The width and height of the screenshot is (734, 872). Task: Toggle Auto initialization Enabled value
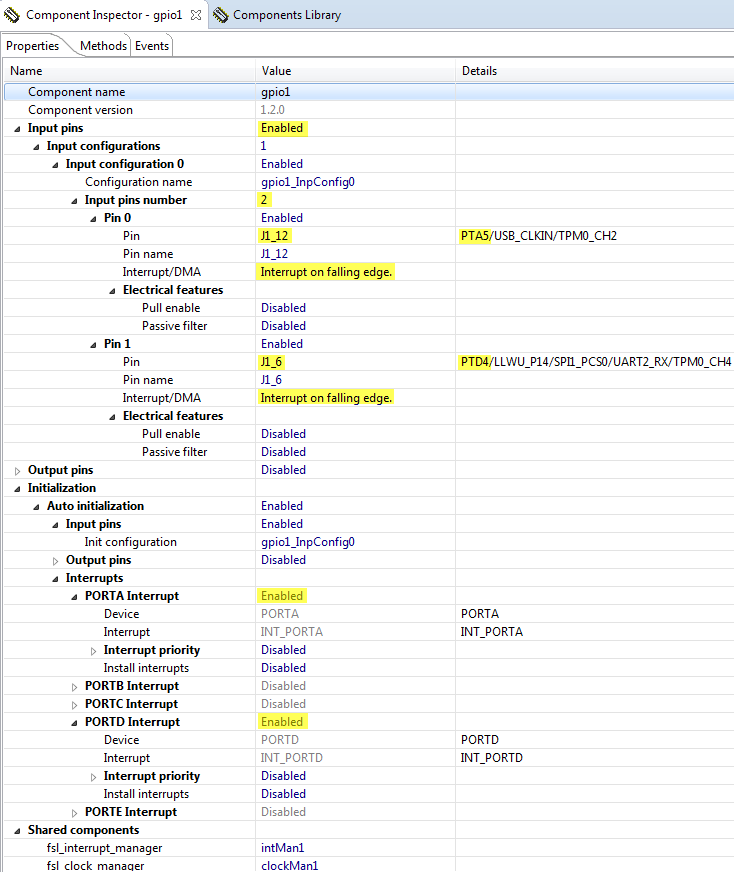(x=282, y=506)
